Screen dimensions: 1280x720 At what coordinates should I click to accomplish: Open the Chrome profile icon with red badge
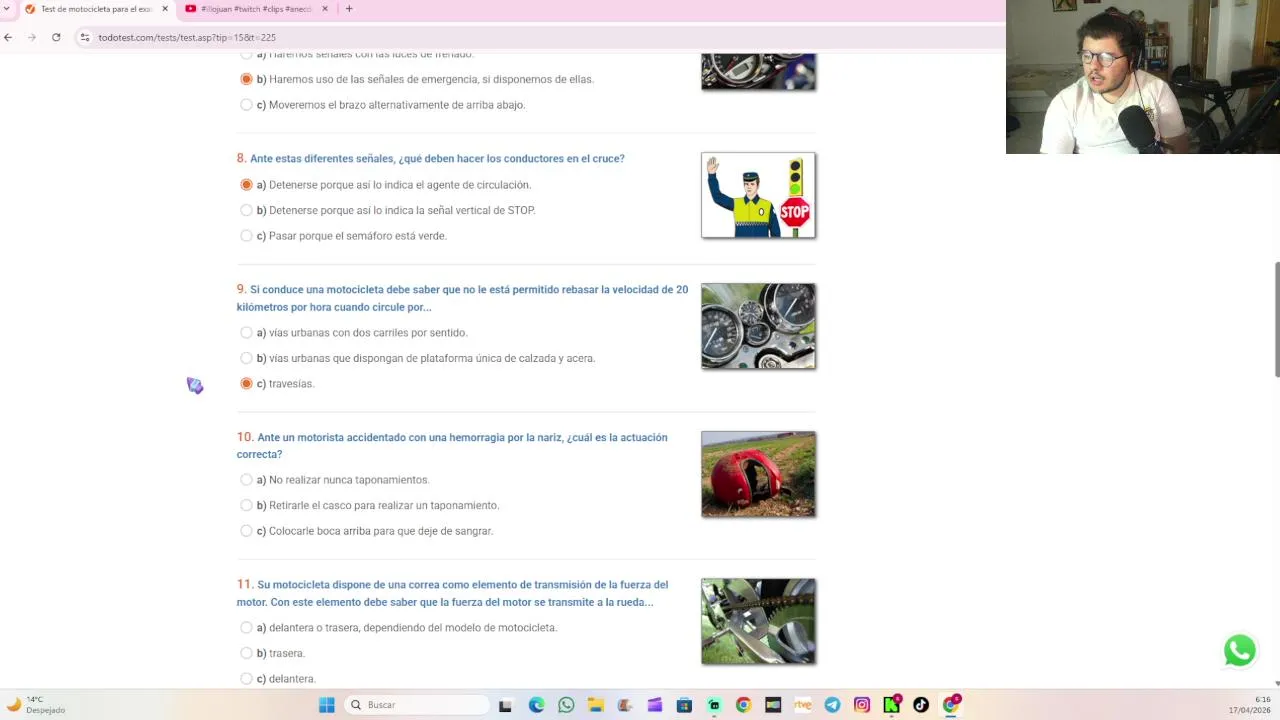coord(951,705)
